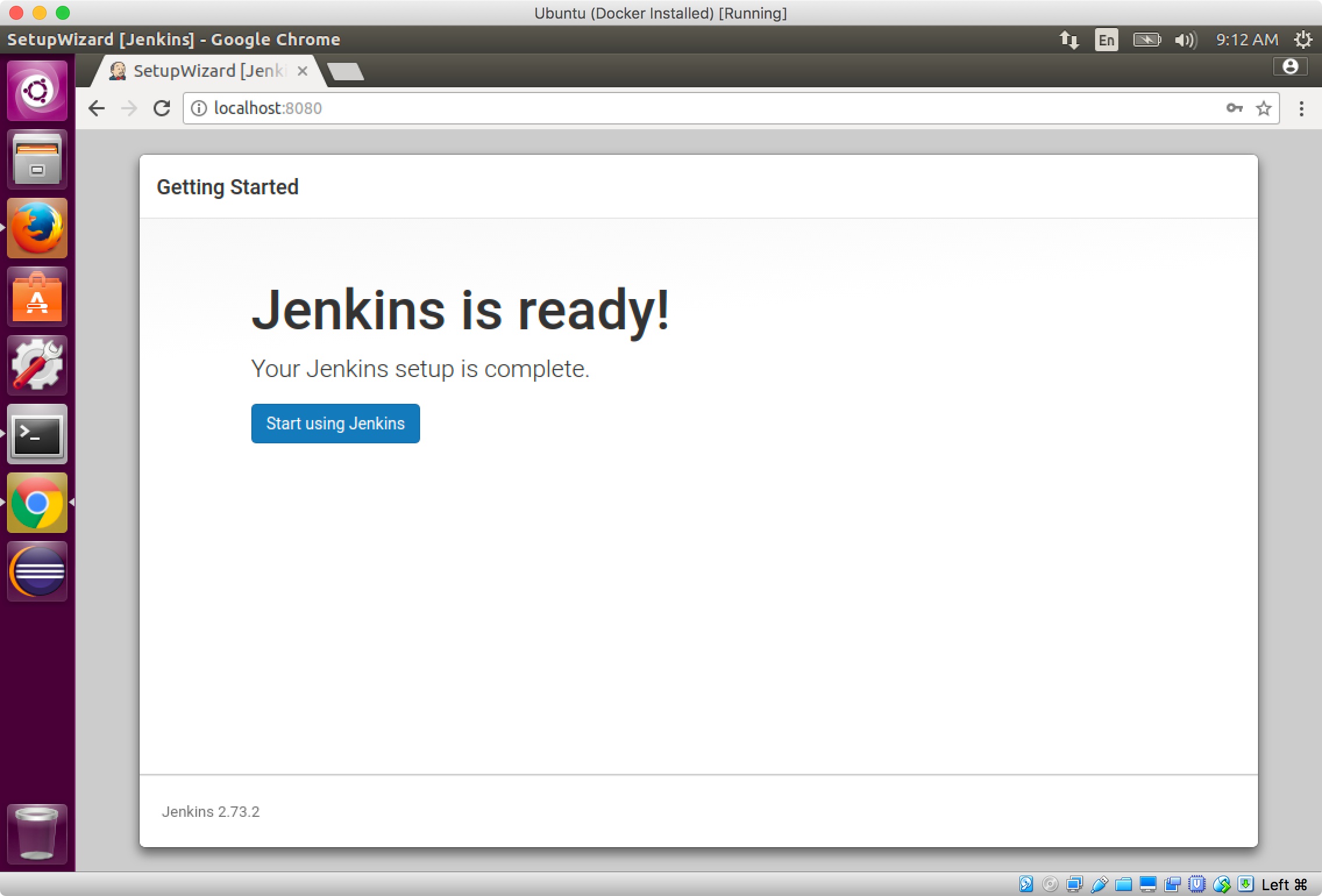Screen dimensions: 1322x896
Task: Click the Jenkins is ready! headline
Action: (x=460, y=311)
